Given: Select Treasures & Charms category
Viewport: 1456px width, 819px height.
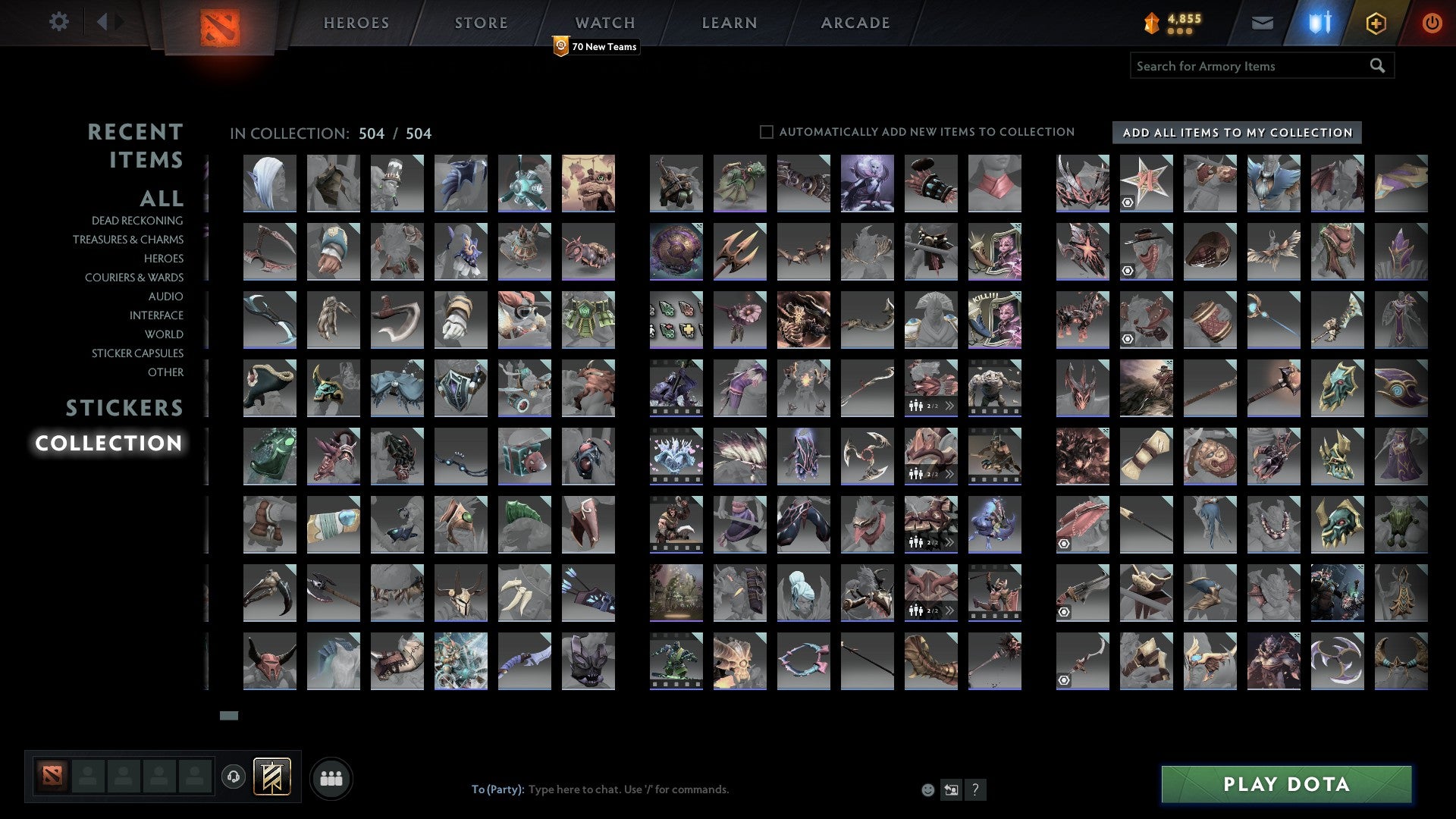Looking at the screenshot, I should (127, 240).
